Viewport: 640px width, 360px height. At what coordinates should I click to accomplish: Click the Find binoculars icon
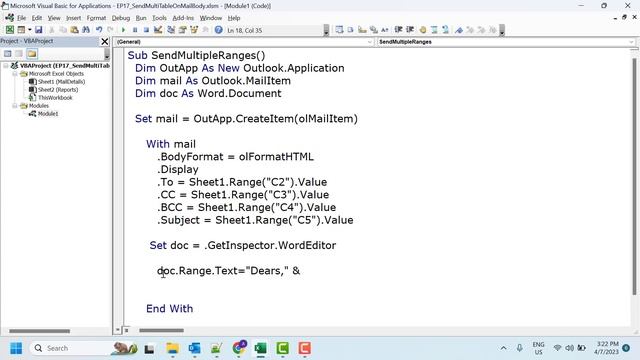click(86, 30)
